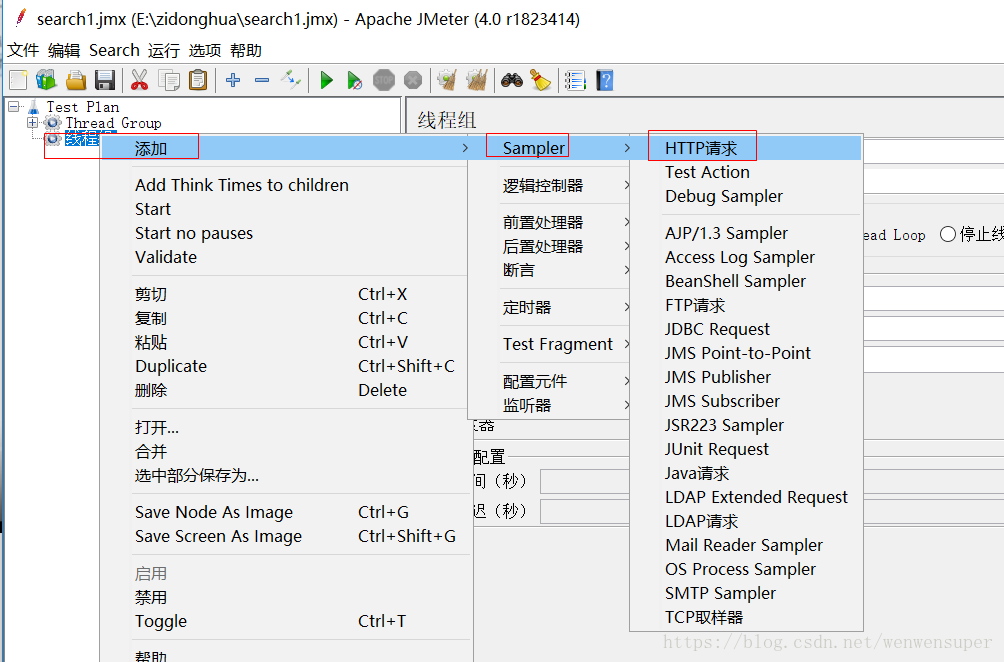Click the Copy toolbar icon
Viewport: 1004px width, 662px height.
(169, 80)
